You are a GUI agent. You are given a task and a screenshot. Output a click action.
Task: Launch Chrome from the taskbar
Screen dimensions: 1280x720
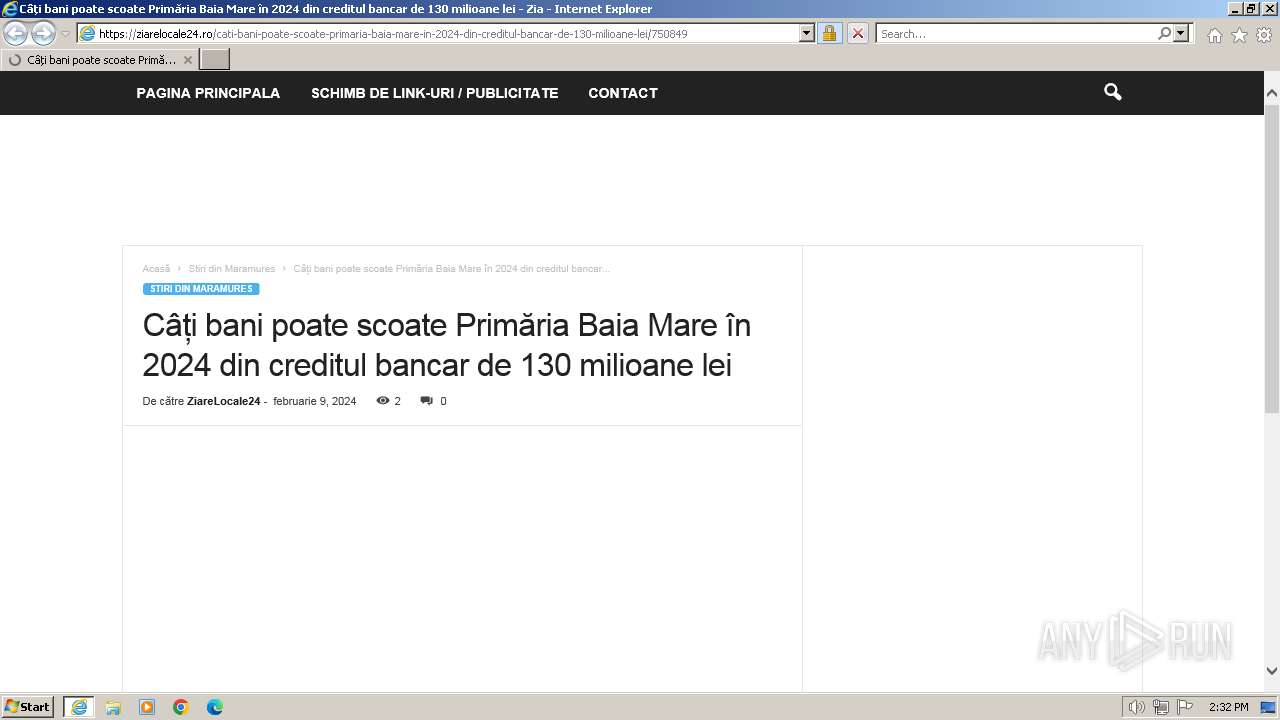pos(181,707)
